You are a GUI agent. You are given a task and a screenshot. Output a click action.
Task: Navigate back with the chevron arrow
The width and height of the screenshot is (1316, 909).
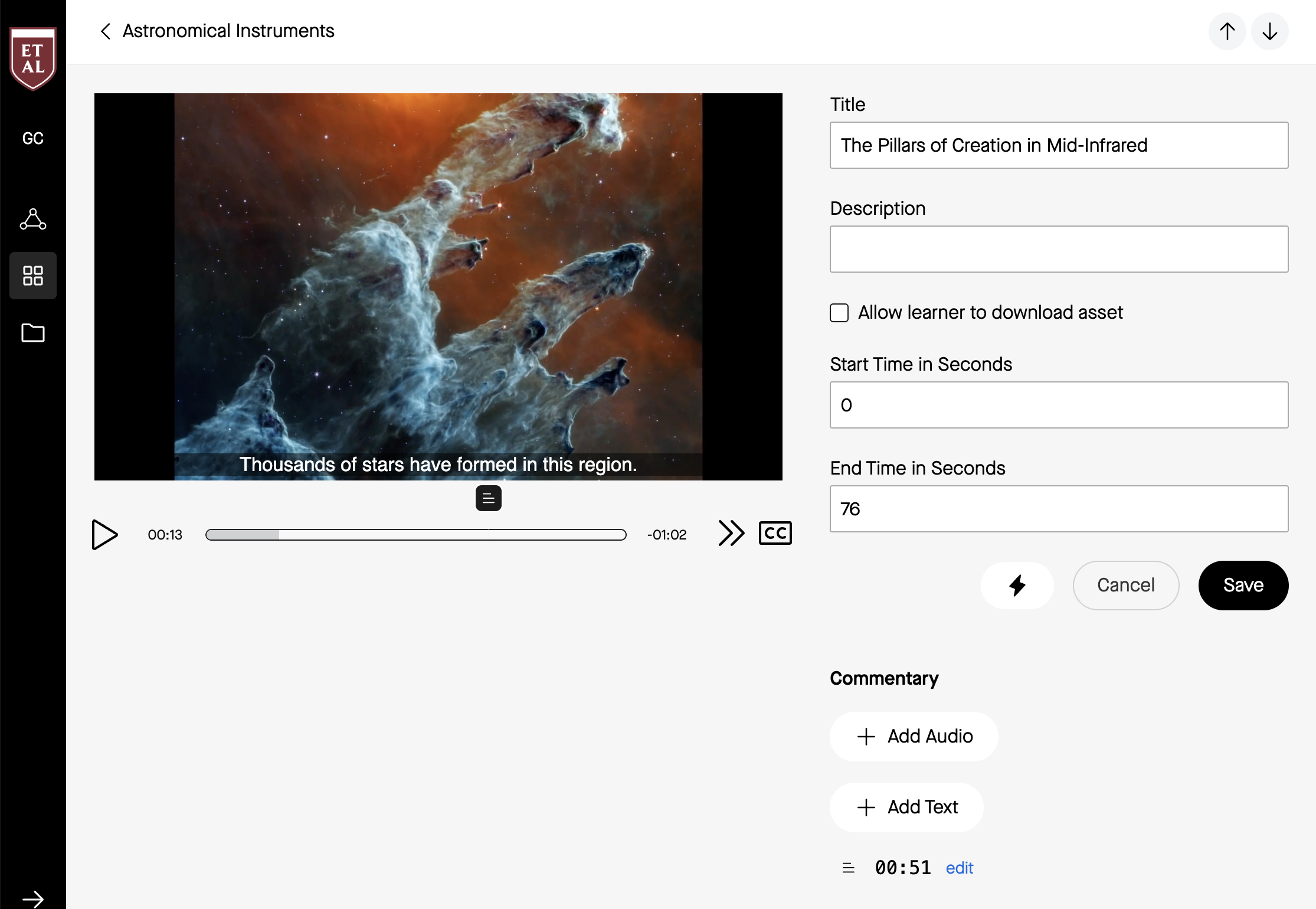105,31
